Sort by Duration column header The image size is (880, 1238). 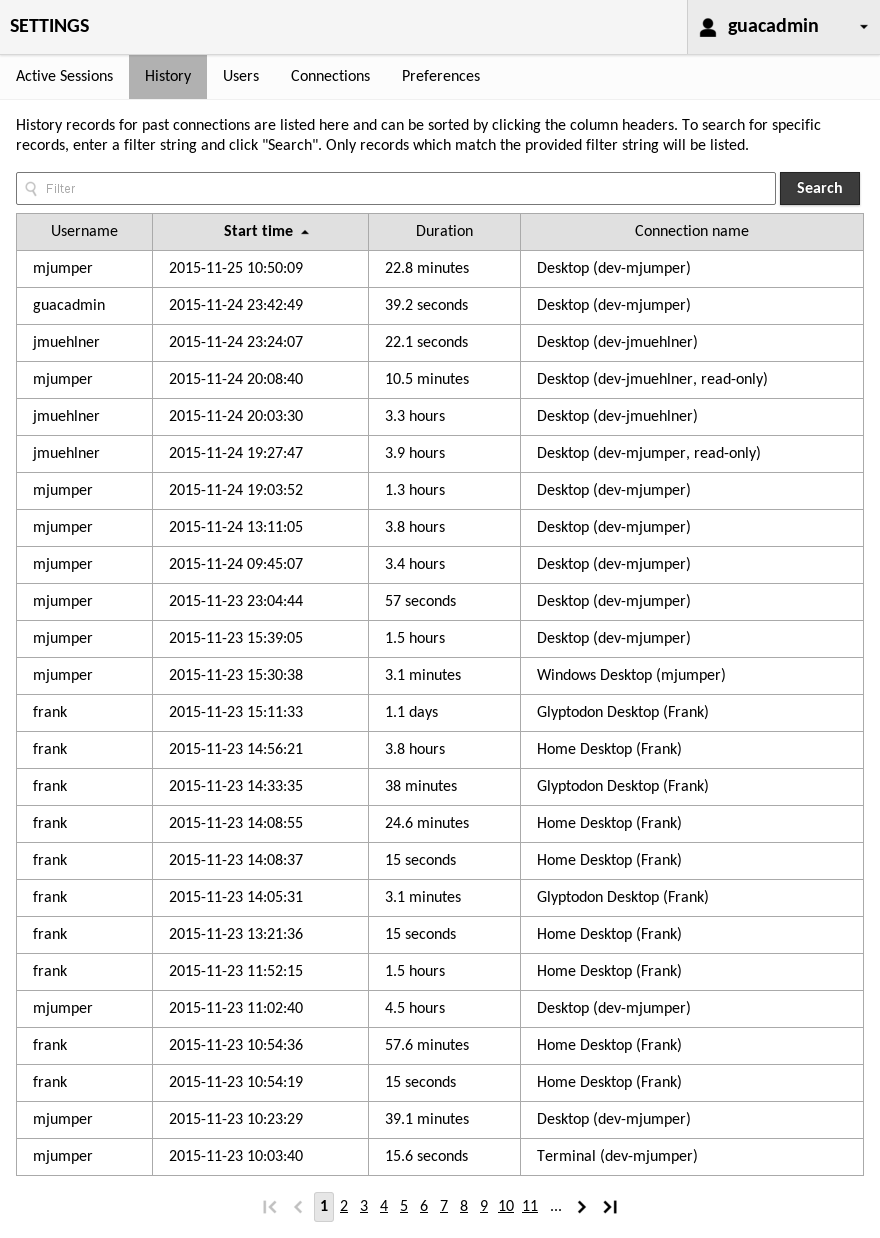click(x=444, y=231)
